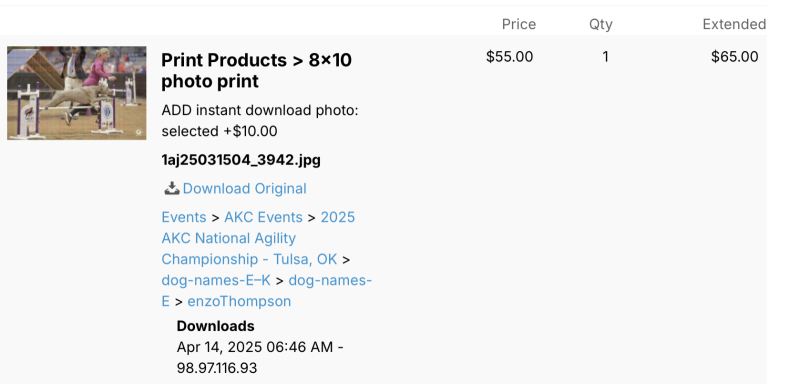Click the Qty column header
Image resolution: width=800 pixels, height=384 pixels.
click(601, 24)
